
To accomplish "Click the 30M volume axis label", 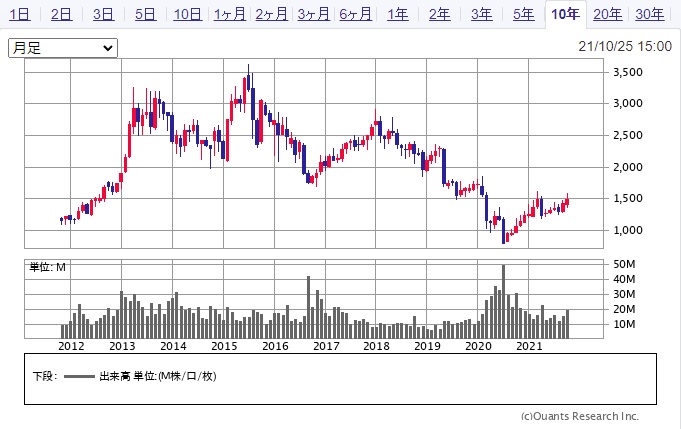I will [624, 294].
